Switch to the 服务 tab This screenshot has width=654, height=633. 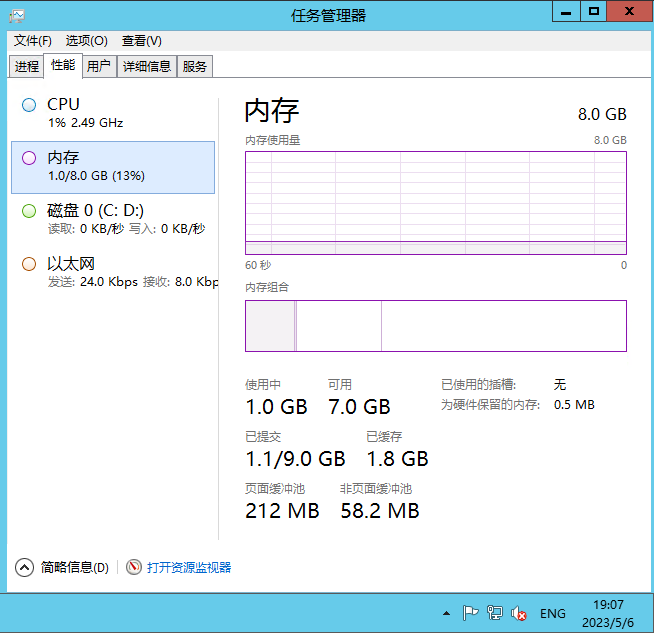tap(195, 66)
